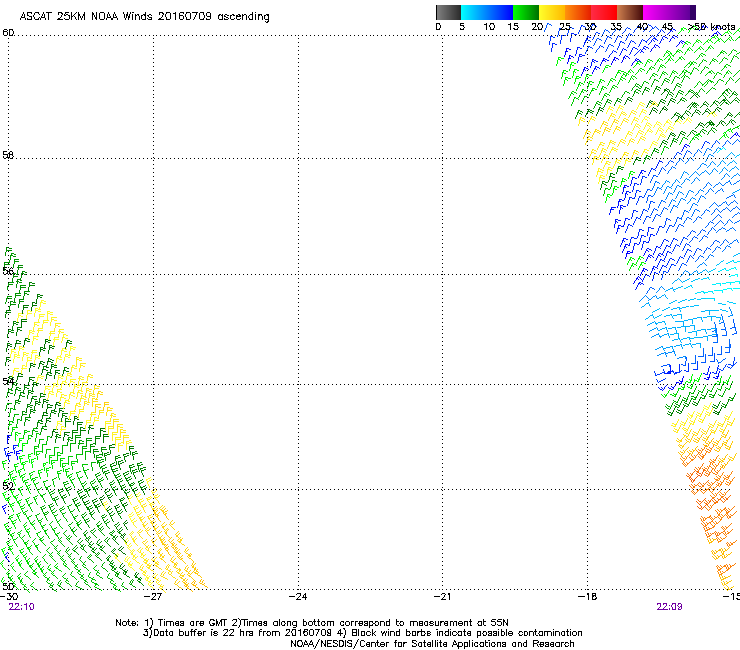This screenshot has height=650, width=740.
Task: Select the longitude label '-21'
Action: (x=443, y=597)
